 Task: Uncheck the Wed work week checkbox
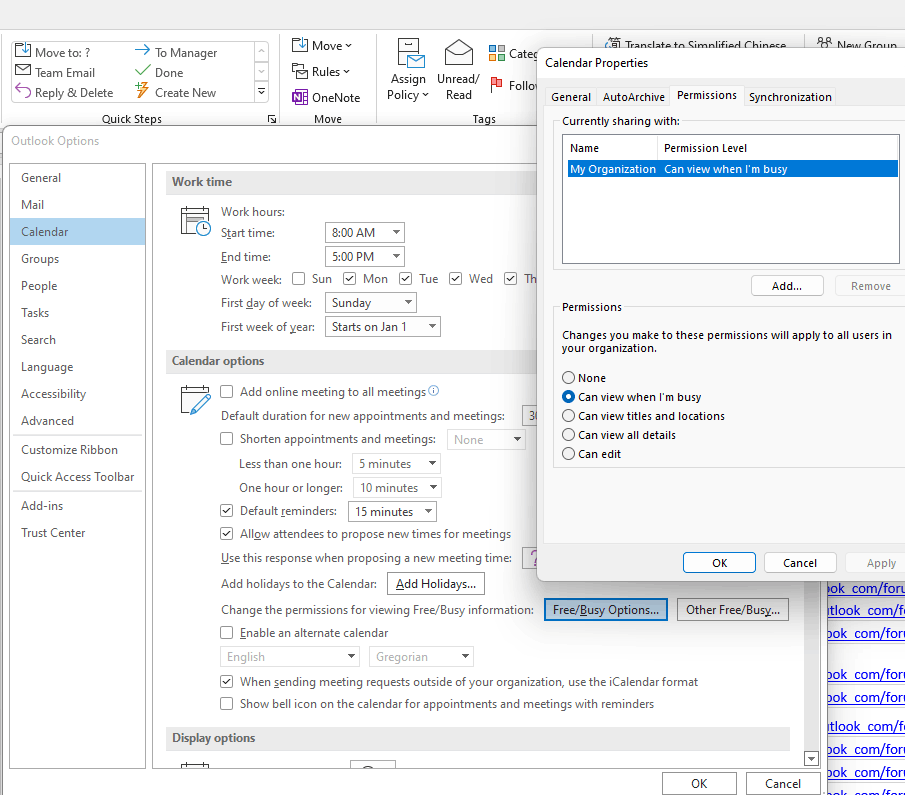click(x=455, y=279)
